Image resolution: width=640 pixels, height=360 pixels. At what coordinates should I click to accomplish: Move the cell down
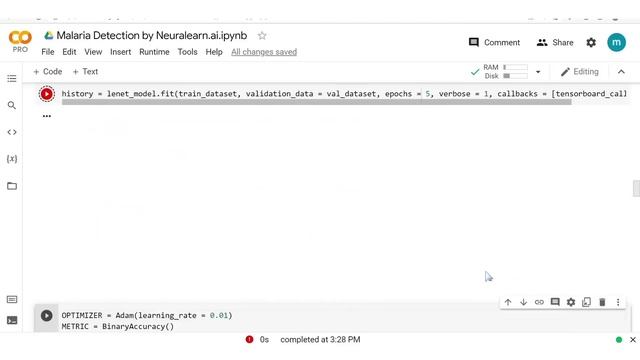point(523,302)
